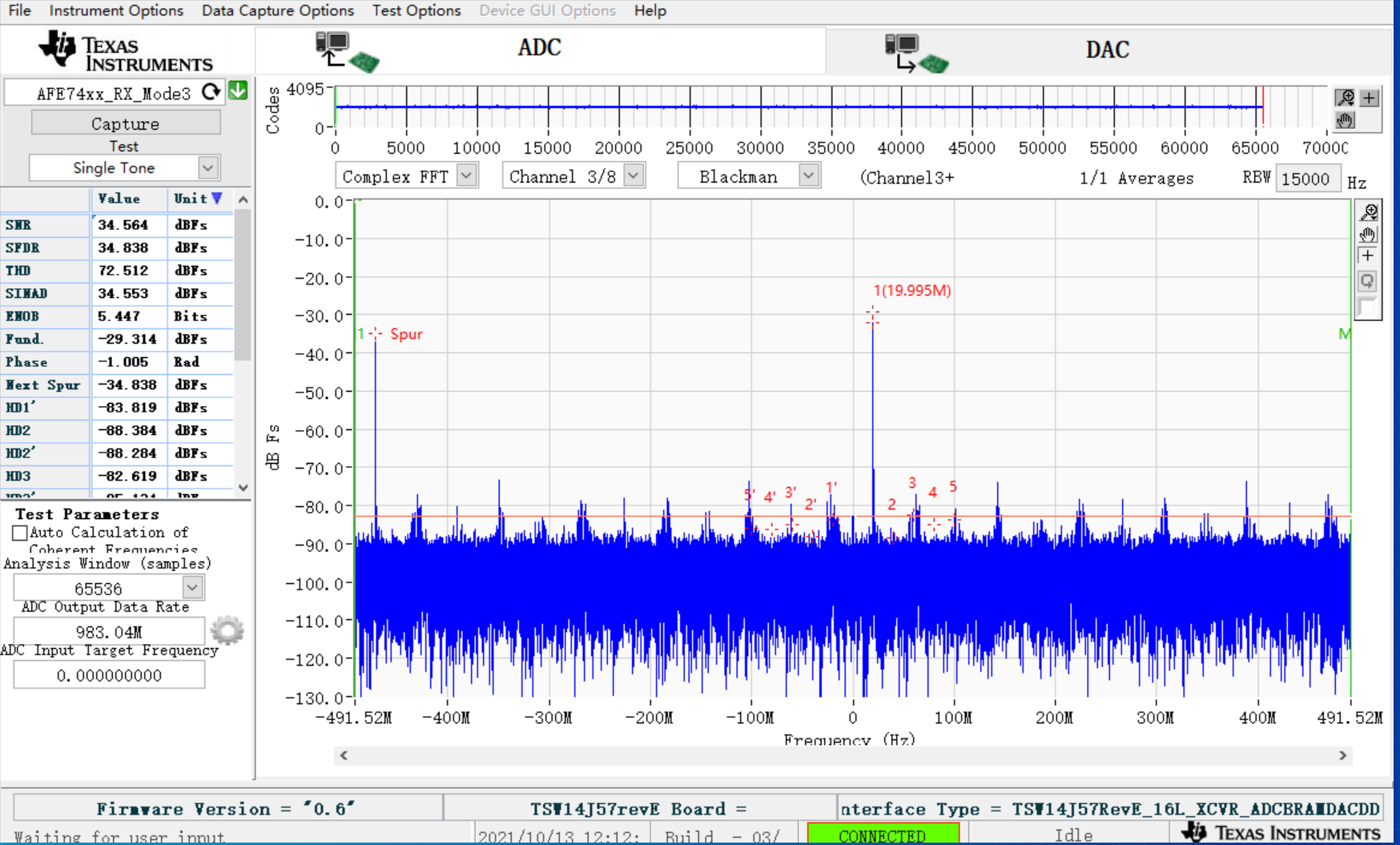Select the zoom tool on Codes graph
This screenshot has height=845, width=1400.
tap(1345, 98)
